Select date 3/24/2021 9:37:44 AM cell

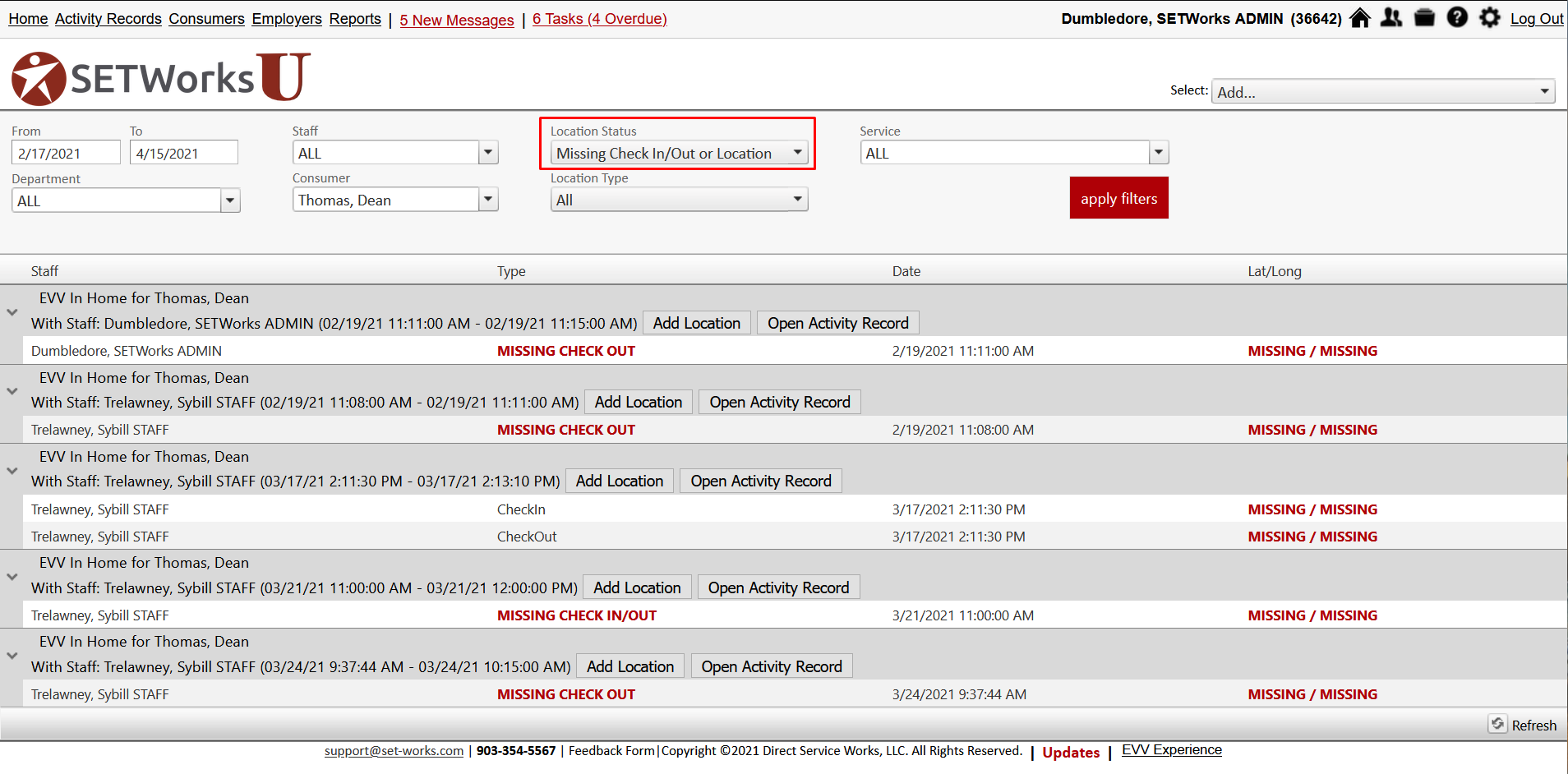[x=959, y=694]
